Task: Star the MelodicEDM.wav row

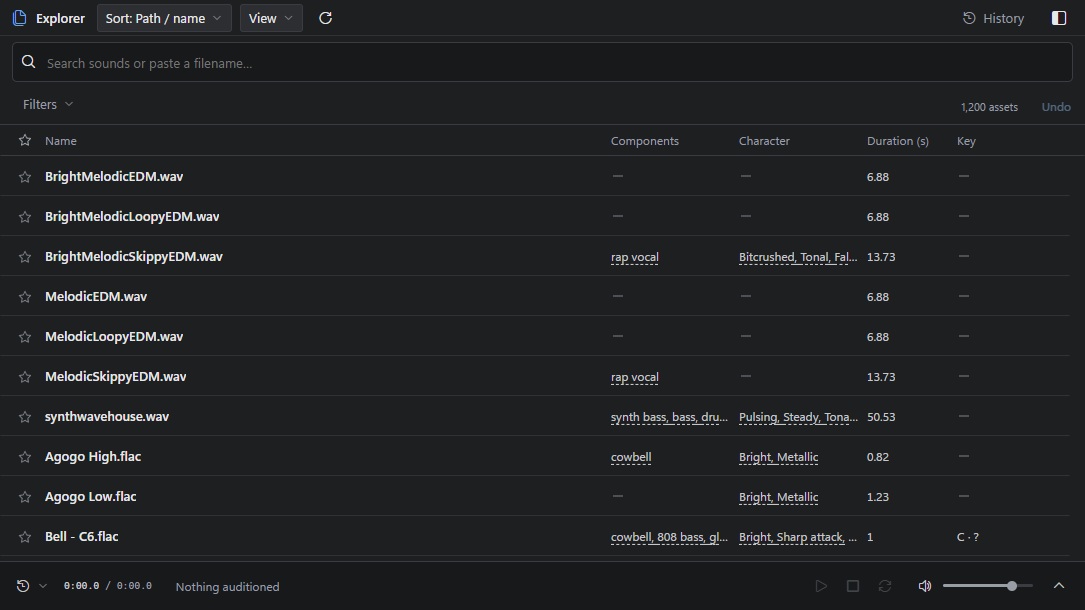Action: pos(25,297)
